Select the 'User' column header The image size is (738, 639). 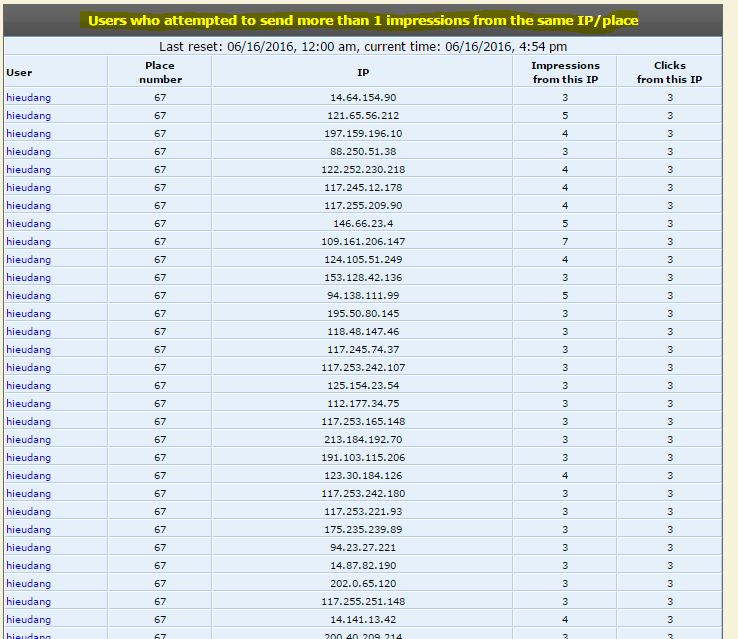(19, 72)
